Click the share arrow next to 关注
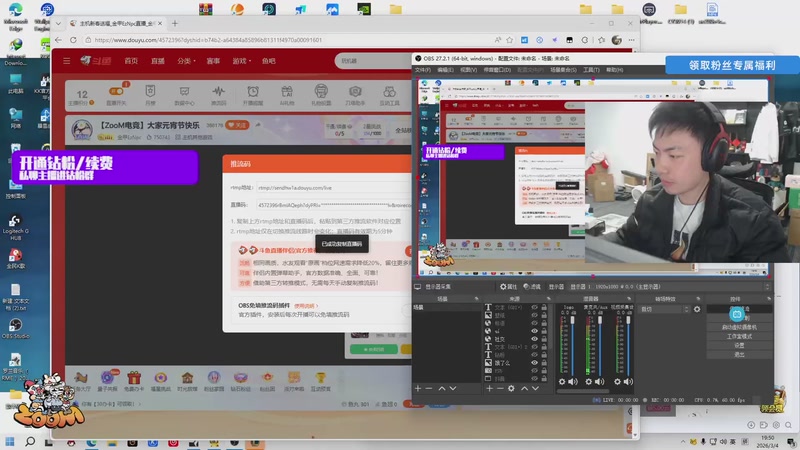800x450 pixels. tap(258, 124)
